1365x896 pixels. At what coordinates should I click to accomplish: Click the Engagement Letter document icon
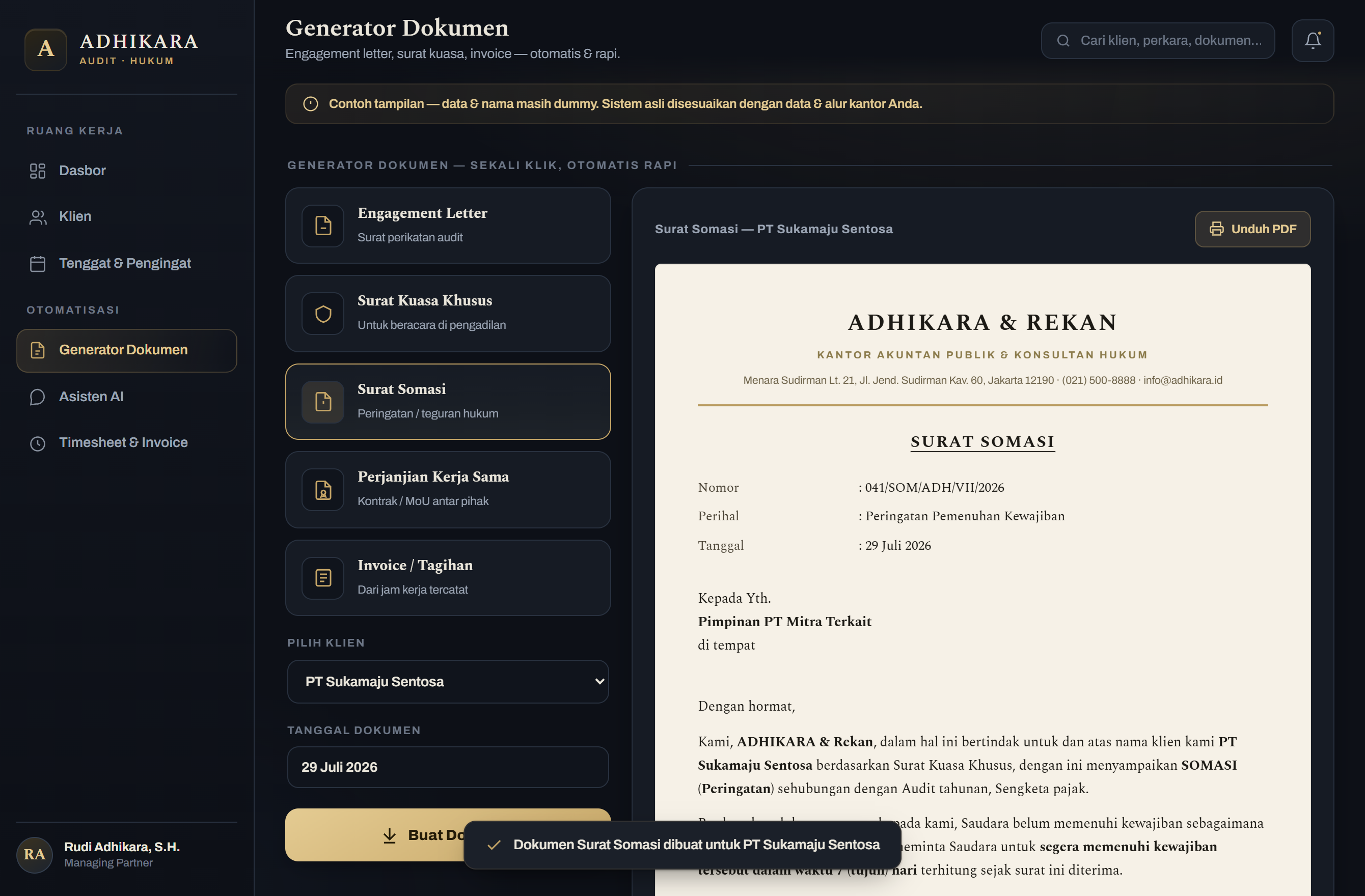(323, 226)
